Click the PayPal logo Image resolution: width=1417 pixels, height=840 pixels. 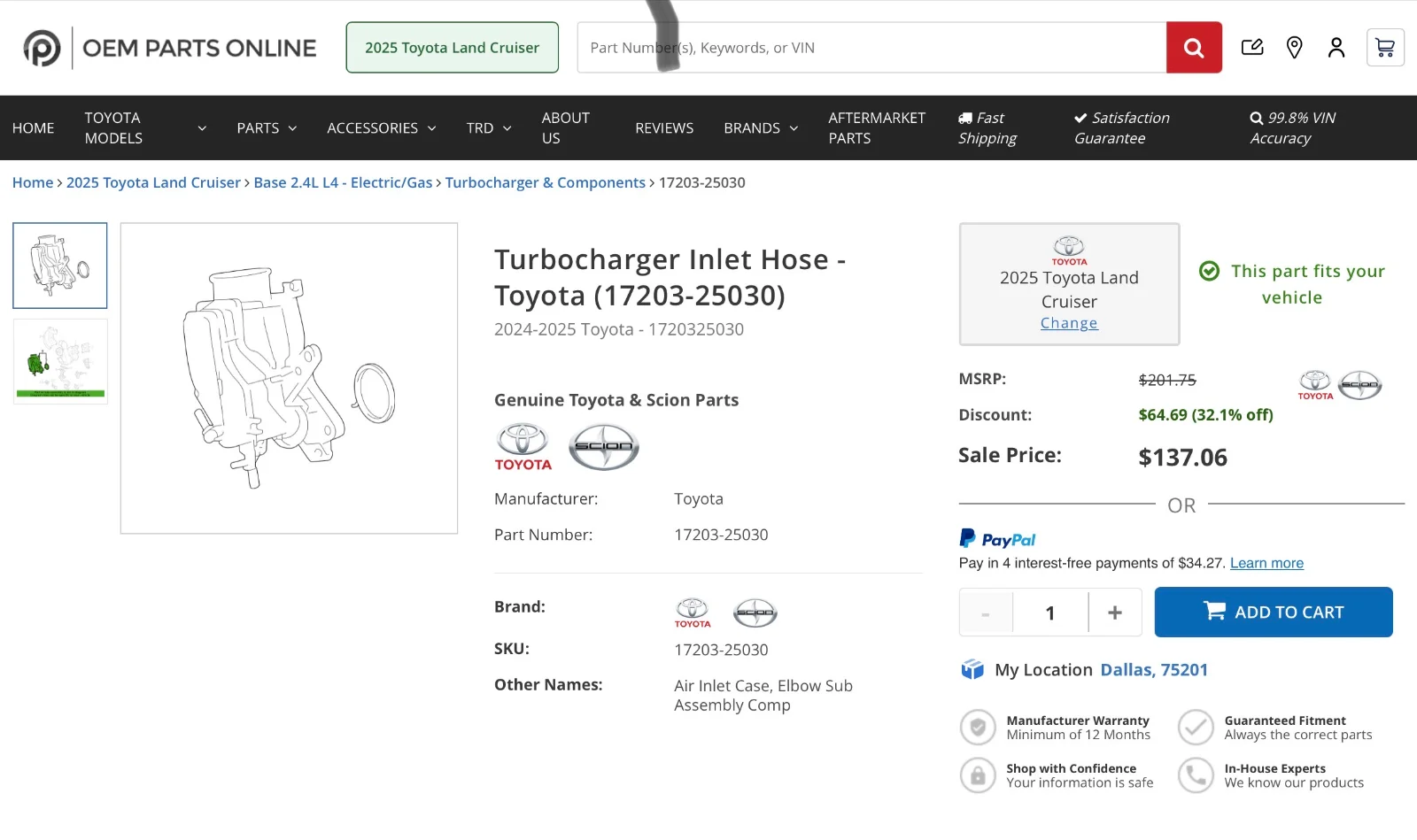pos(997,539)
